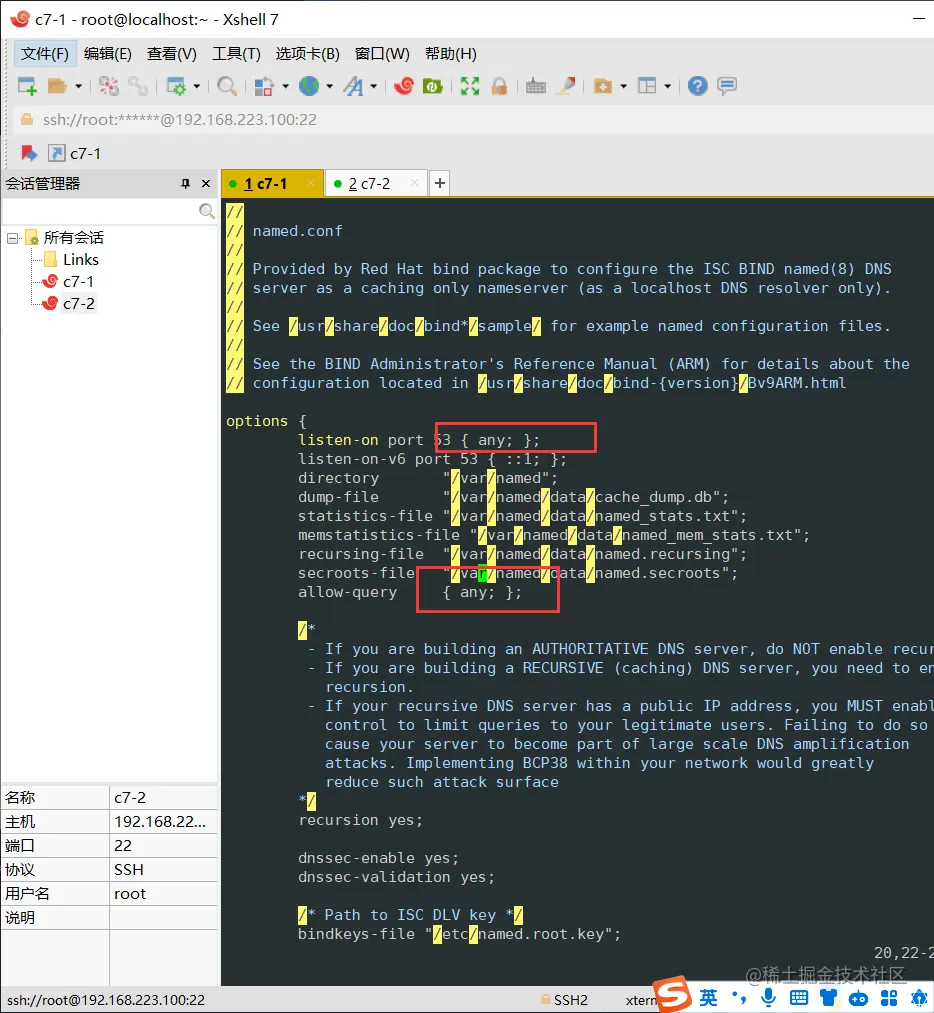Screen dimensions: 934x1013
Task: Open the 帮助(H) menu
Action: [450, 54]
